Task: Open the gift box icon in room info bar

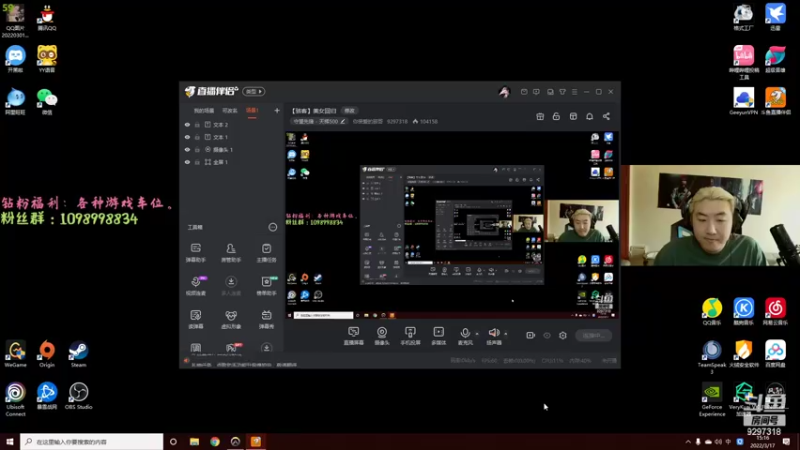Action: [540, 116]
